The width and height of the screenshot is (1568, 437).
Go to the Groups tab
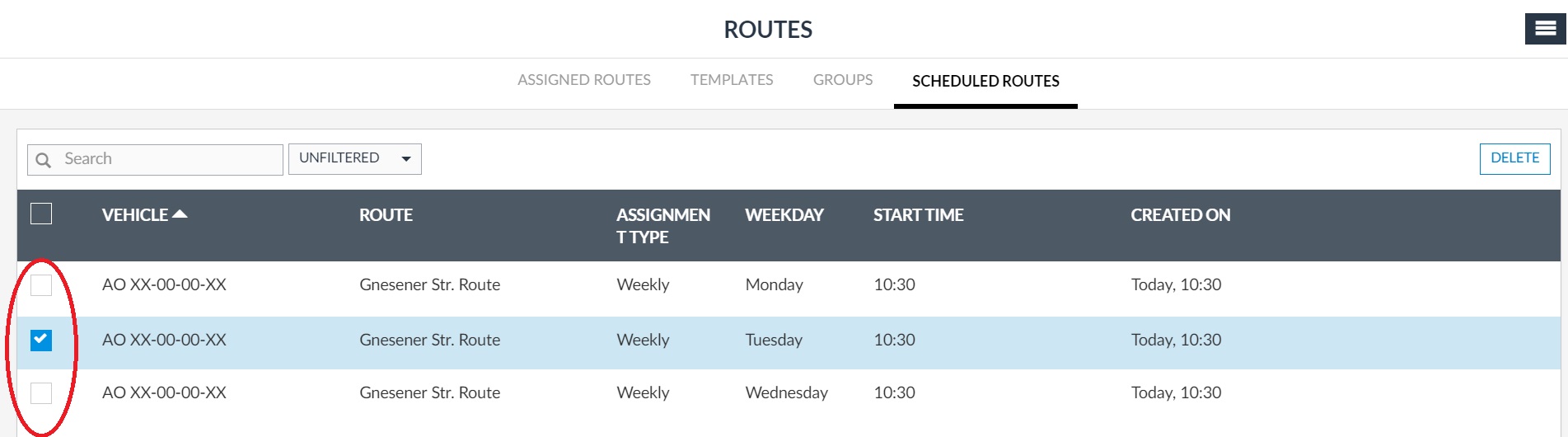click(842, 80)
